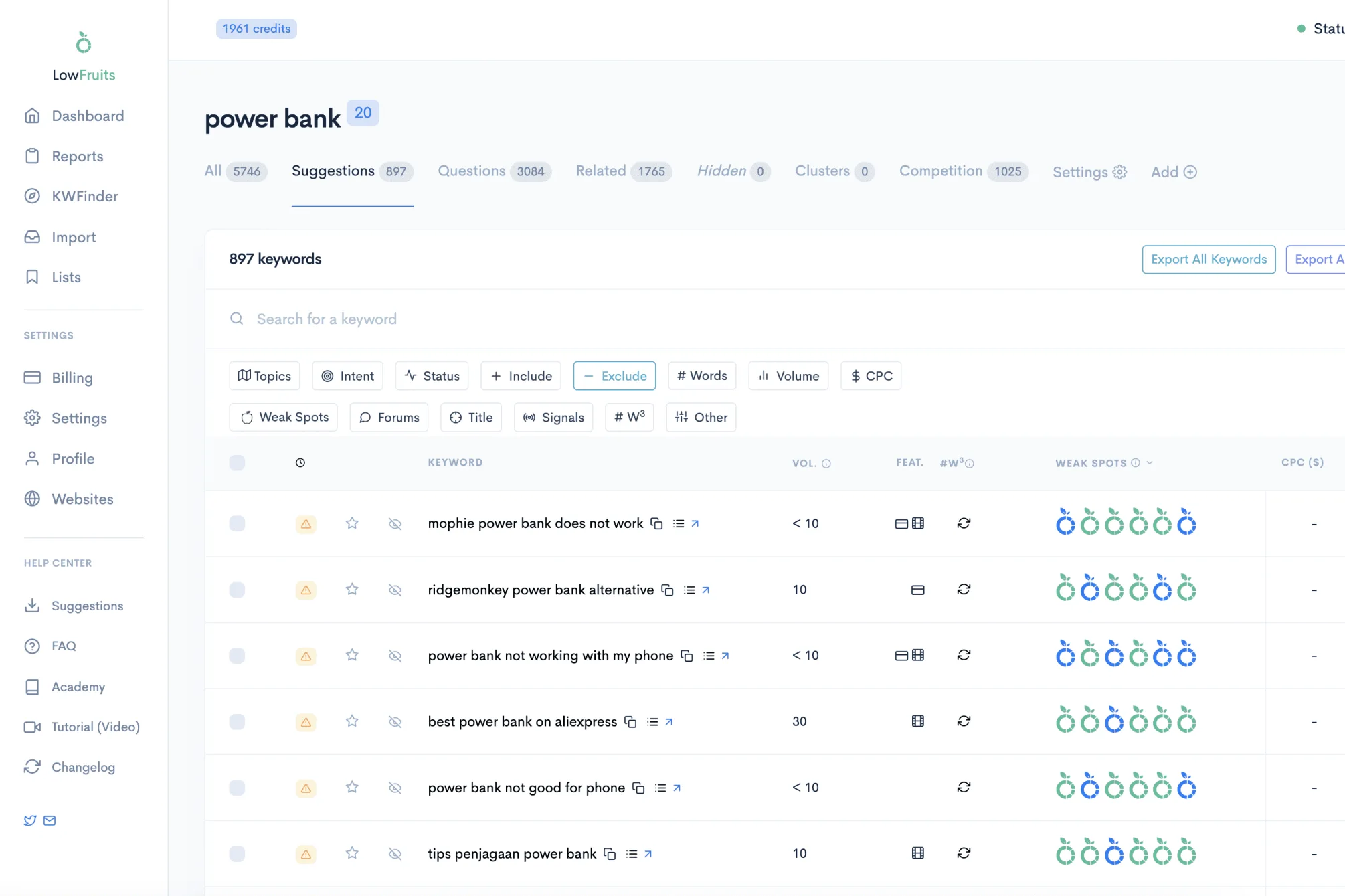Image resolution: width=1345 pixels, height=896 pixels.
Task: Select checkbox for 'mophie power bank does not work'
Action: pos(237,523)
